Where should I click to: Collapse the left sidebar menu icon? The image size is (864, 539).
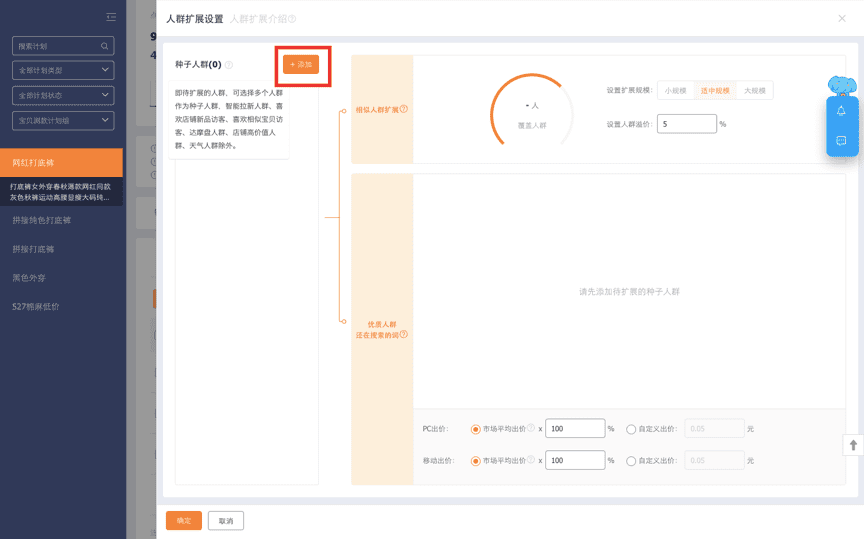111,17
